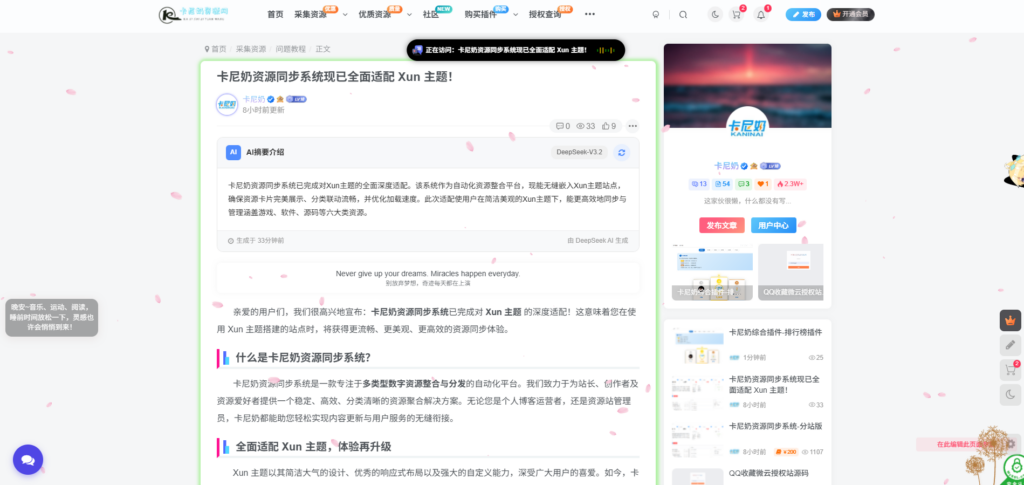Click the pink 发布文章 button

point(722,225)
